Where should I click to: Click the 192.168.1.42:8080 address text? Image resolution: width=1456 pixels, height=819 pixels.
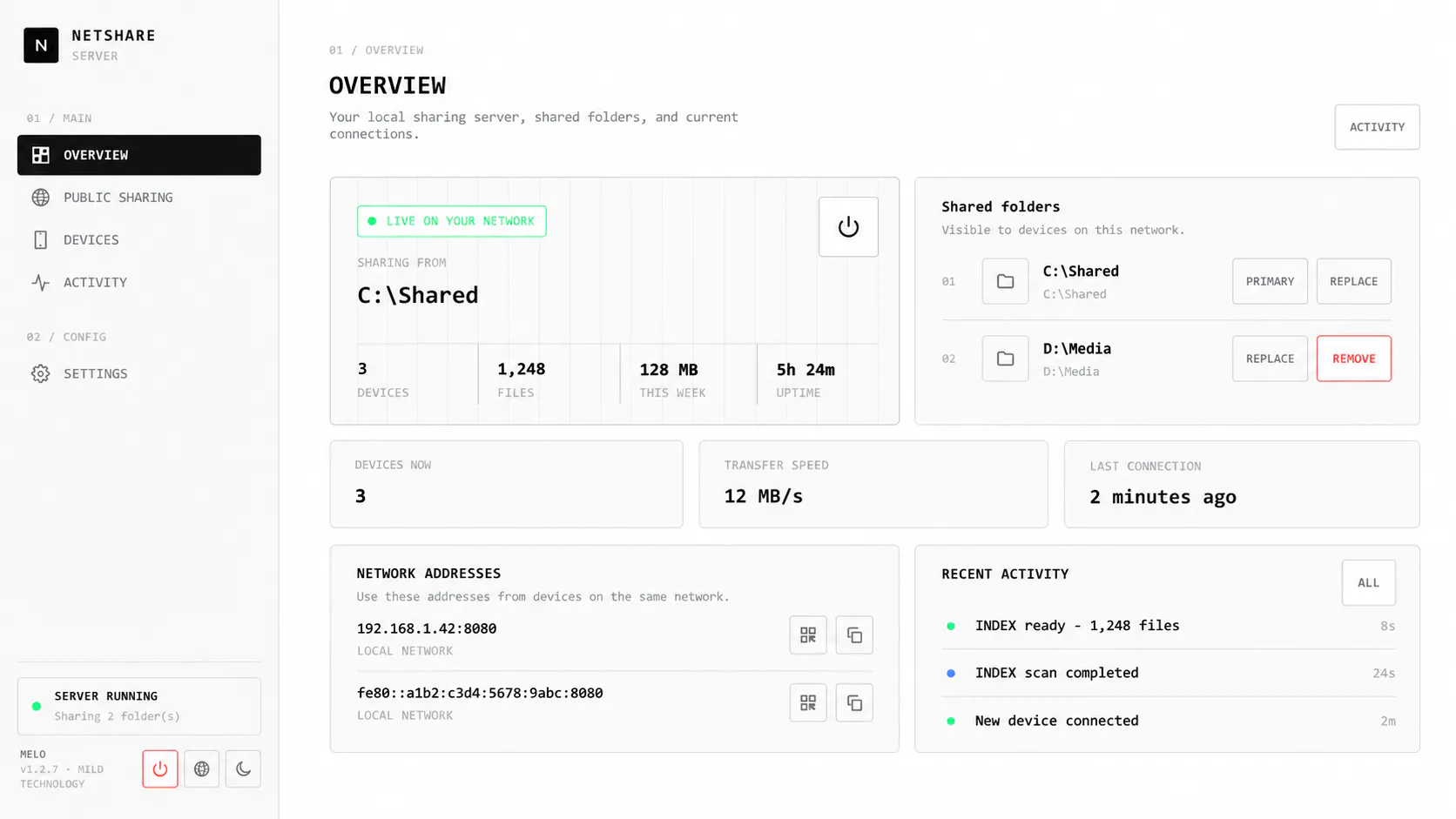[427, 628]
